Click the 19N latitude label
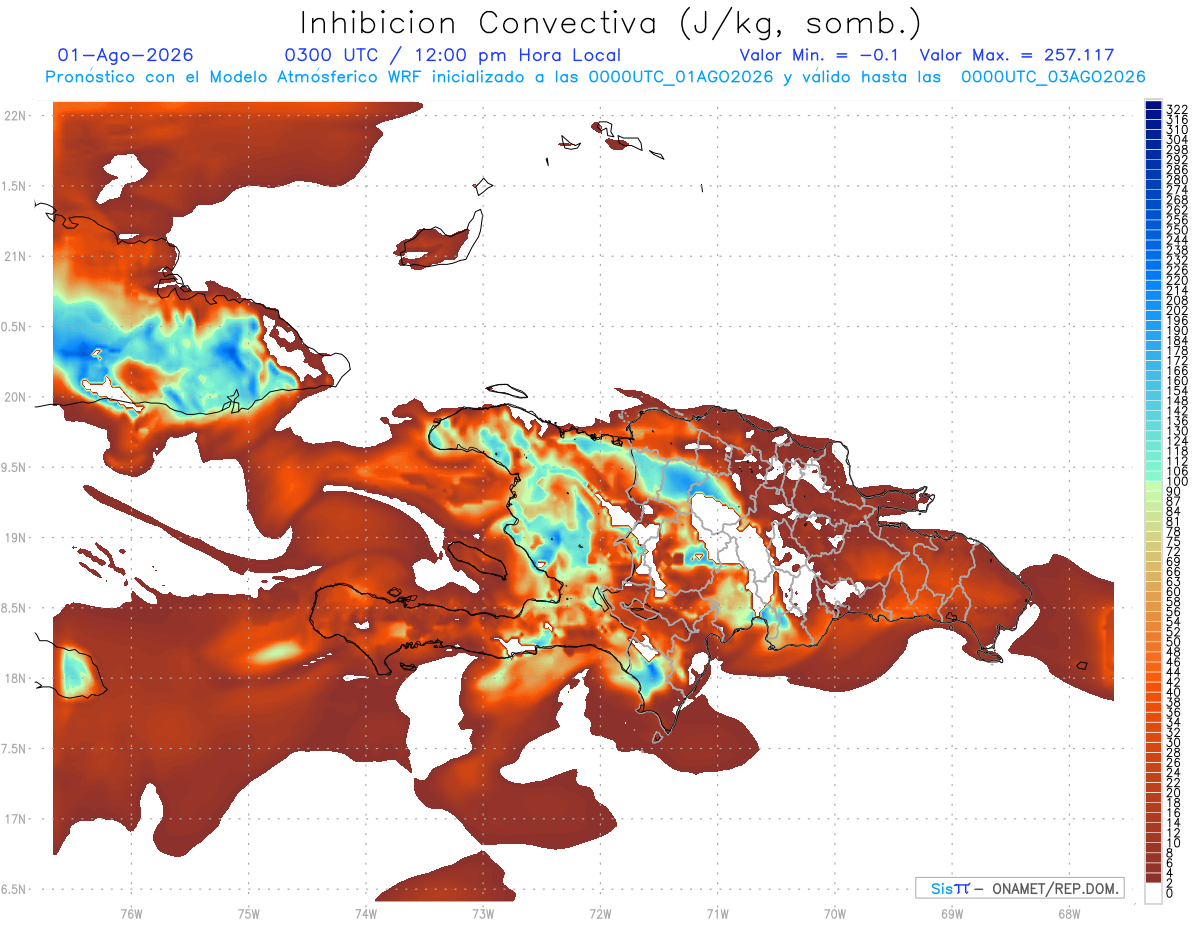Viewport: 1200px width, 927px height. (x=13, y=538)
